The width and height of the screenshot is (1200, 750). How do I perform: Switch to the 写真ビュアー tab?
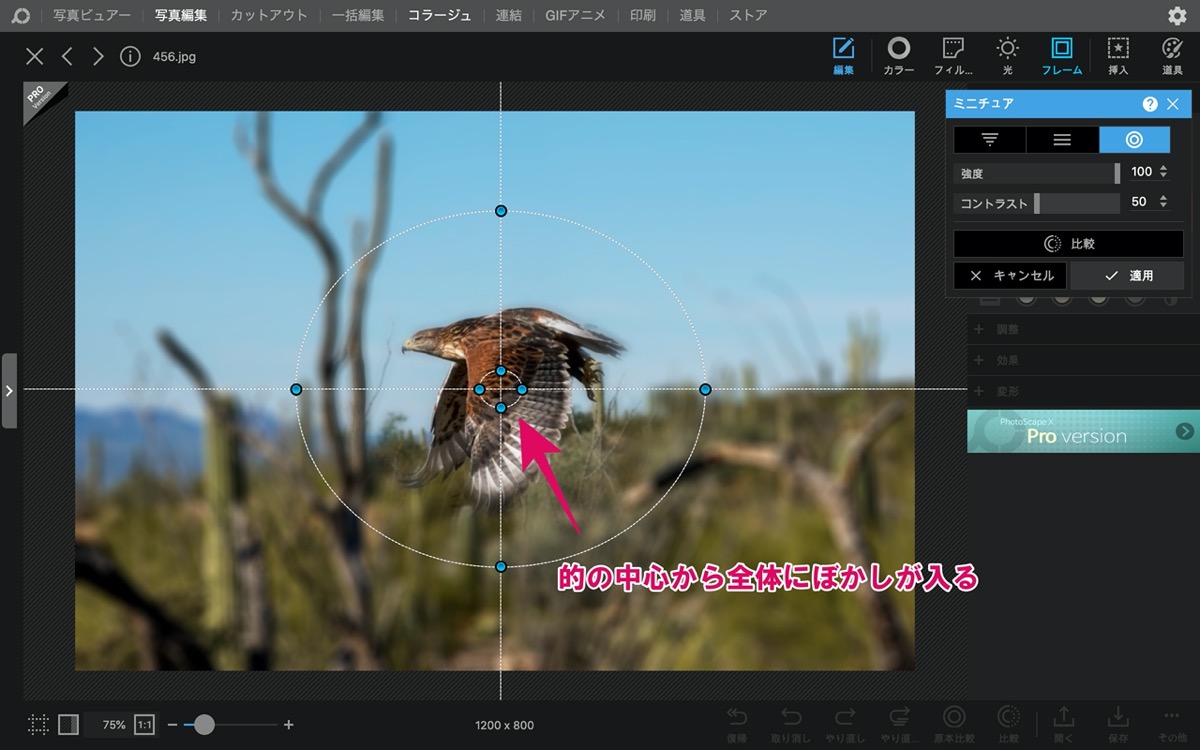91,15
